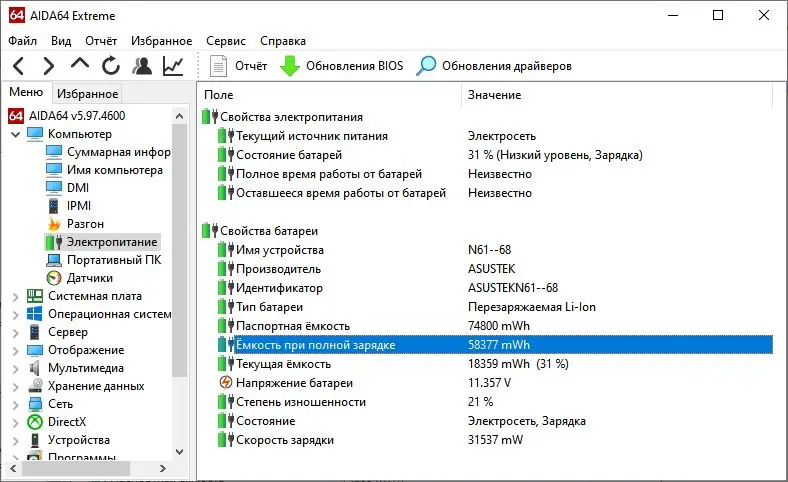Open the graph chart toolbar icon

point(173,66)
